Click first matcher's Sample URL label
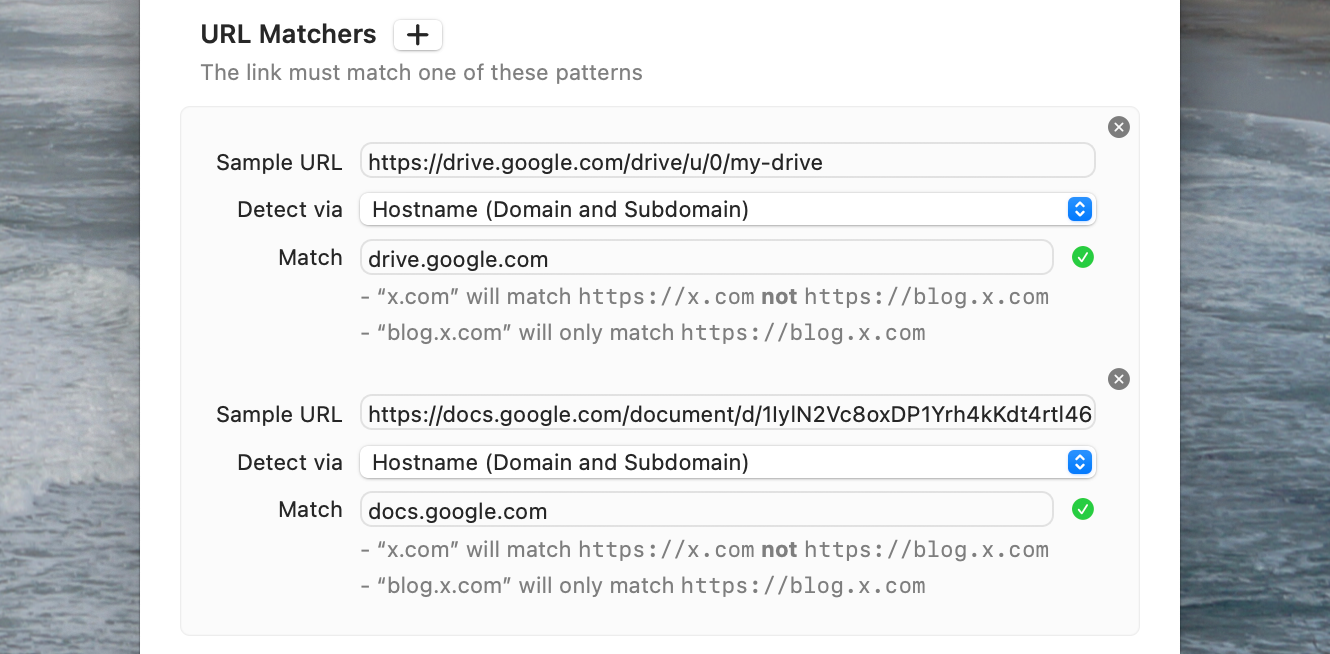This screenshot has width=1330, height=654. (x=279, y=162)
